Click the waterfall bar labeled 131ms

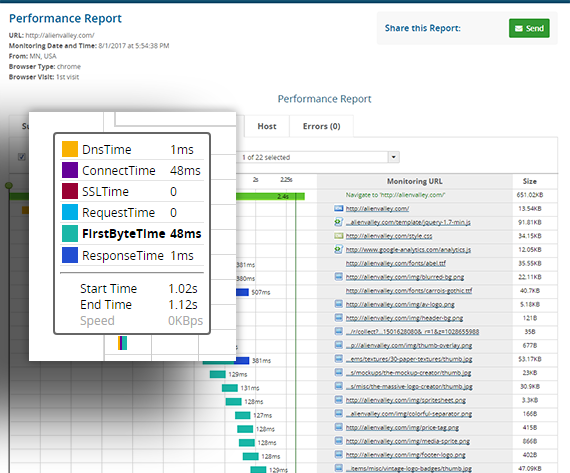coord(230,388)
